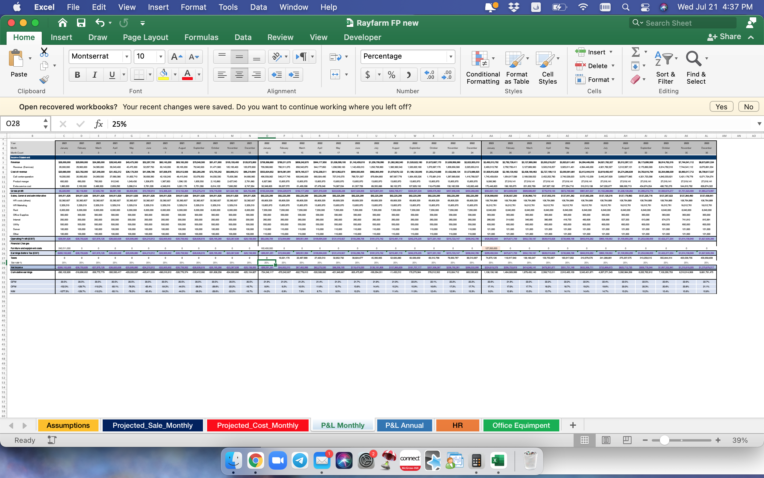Open the Percentage number format dropdown
Screen dimensions: 764x478
(450, 57)
